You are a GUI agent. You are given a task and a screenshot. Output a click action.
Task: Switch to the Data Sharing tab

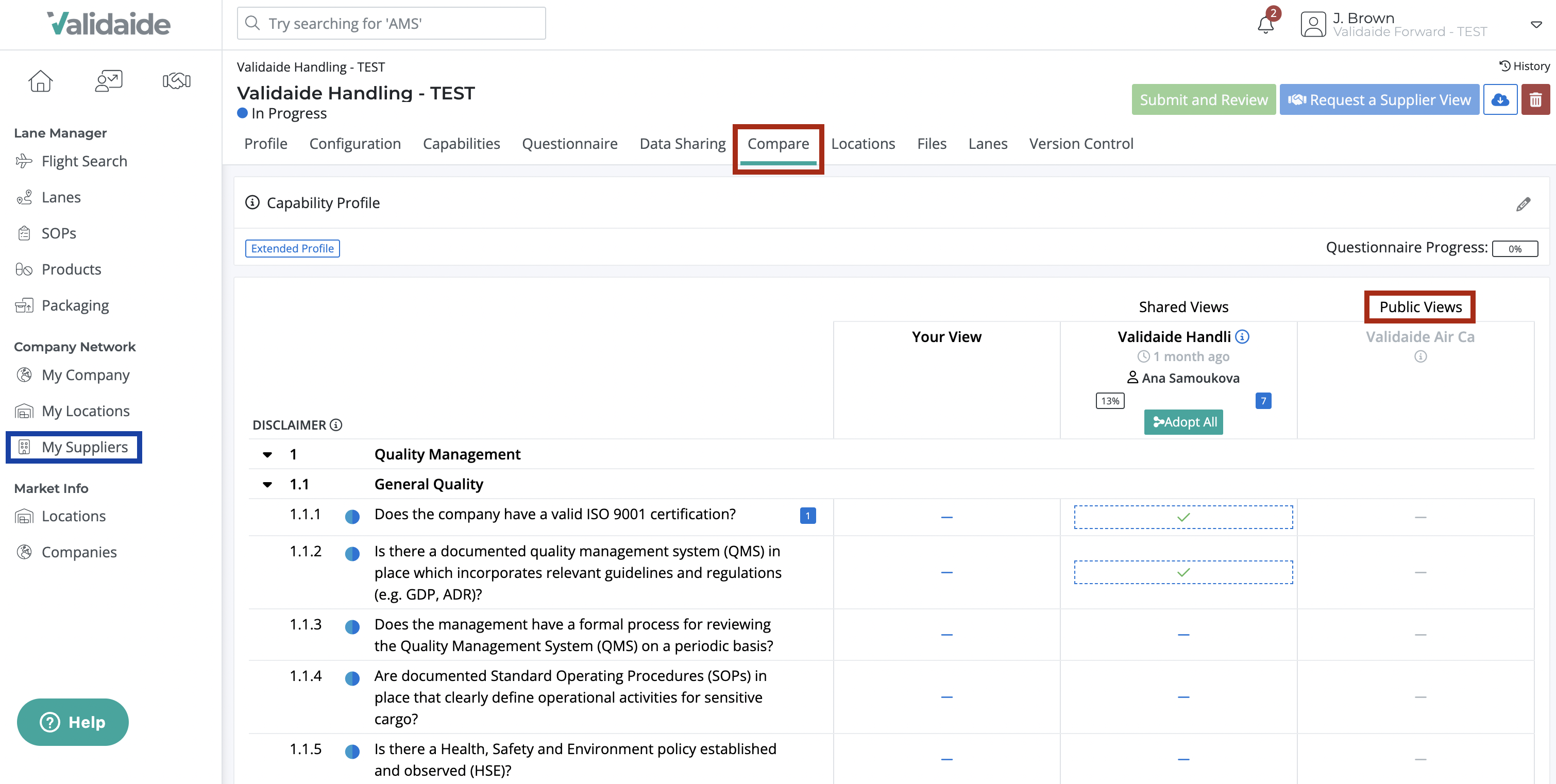(683, 144)
